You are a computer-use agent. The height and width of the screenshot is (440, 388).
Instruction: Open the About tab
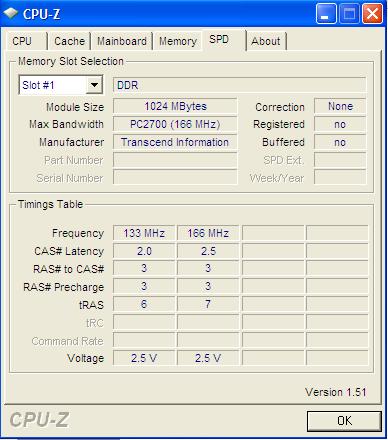click(266, 41)
